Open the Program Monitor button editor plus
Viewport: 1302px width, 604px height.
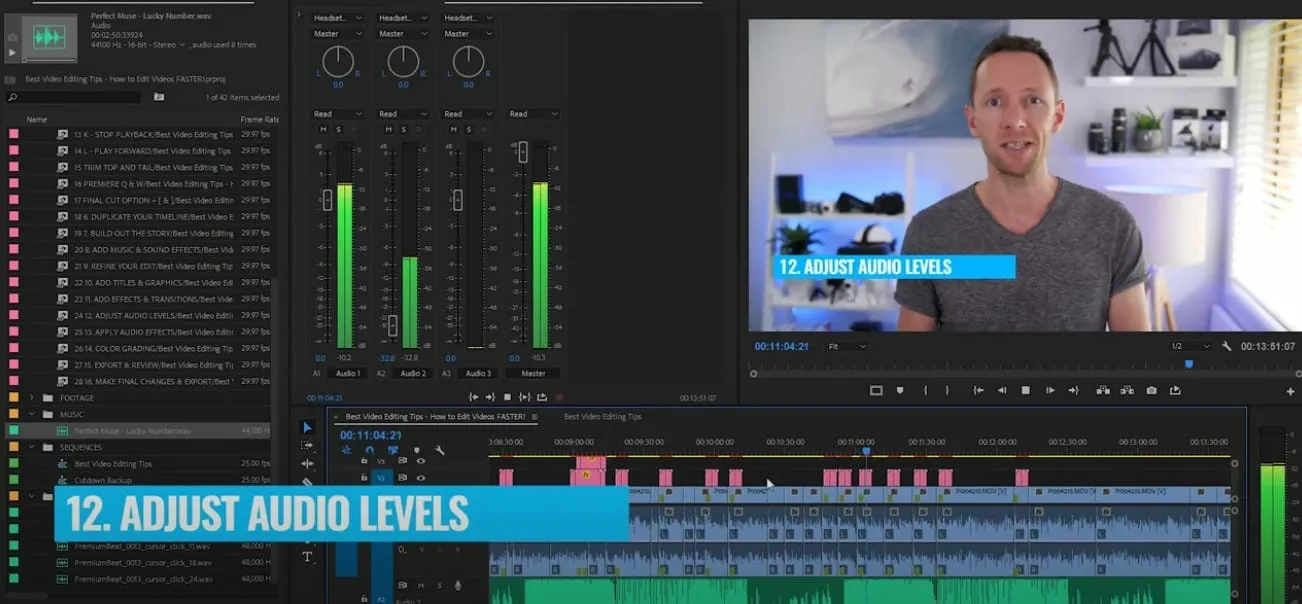click(1290, 391)
